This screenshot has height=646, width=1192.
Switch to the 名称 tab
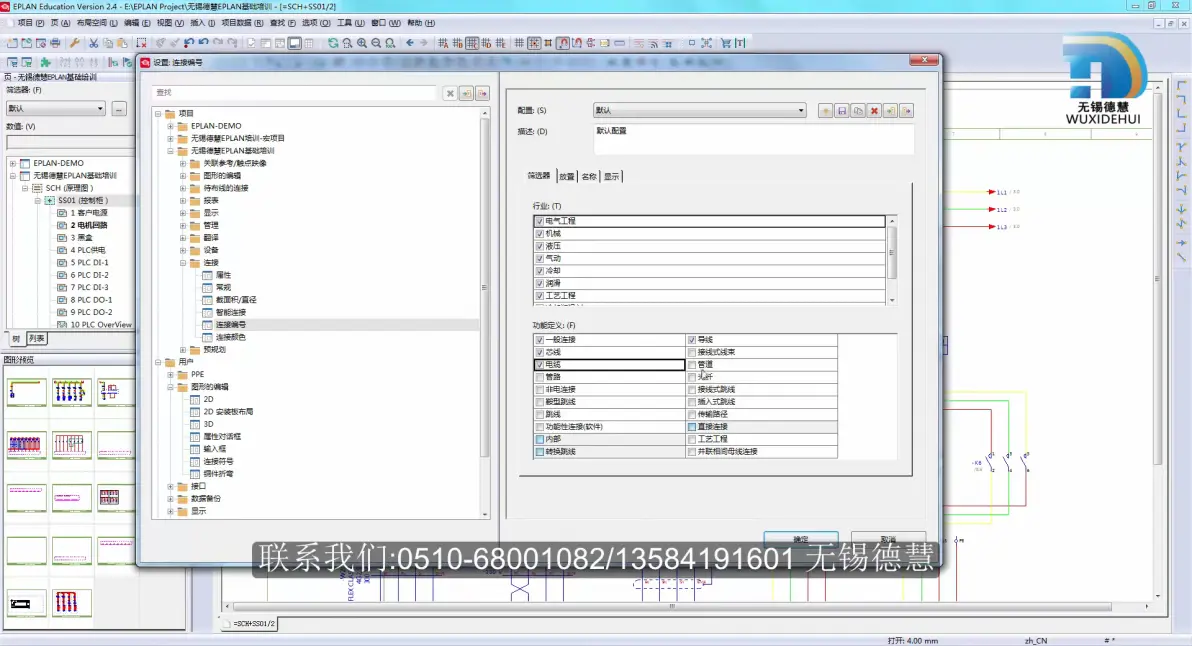589,176
